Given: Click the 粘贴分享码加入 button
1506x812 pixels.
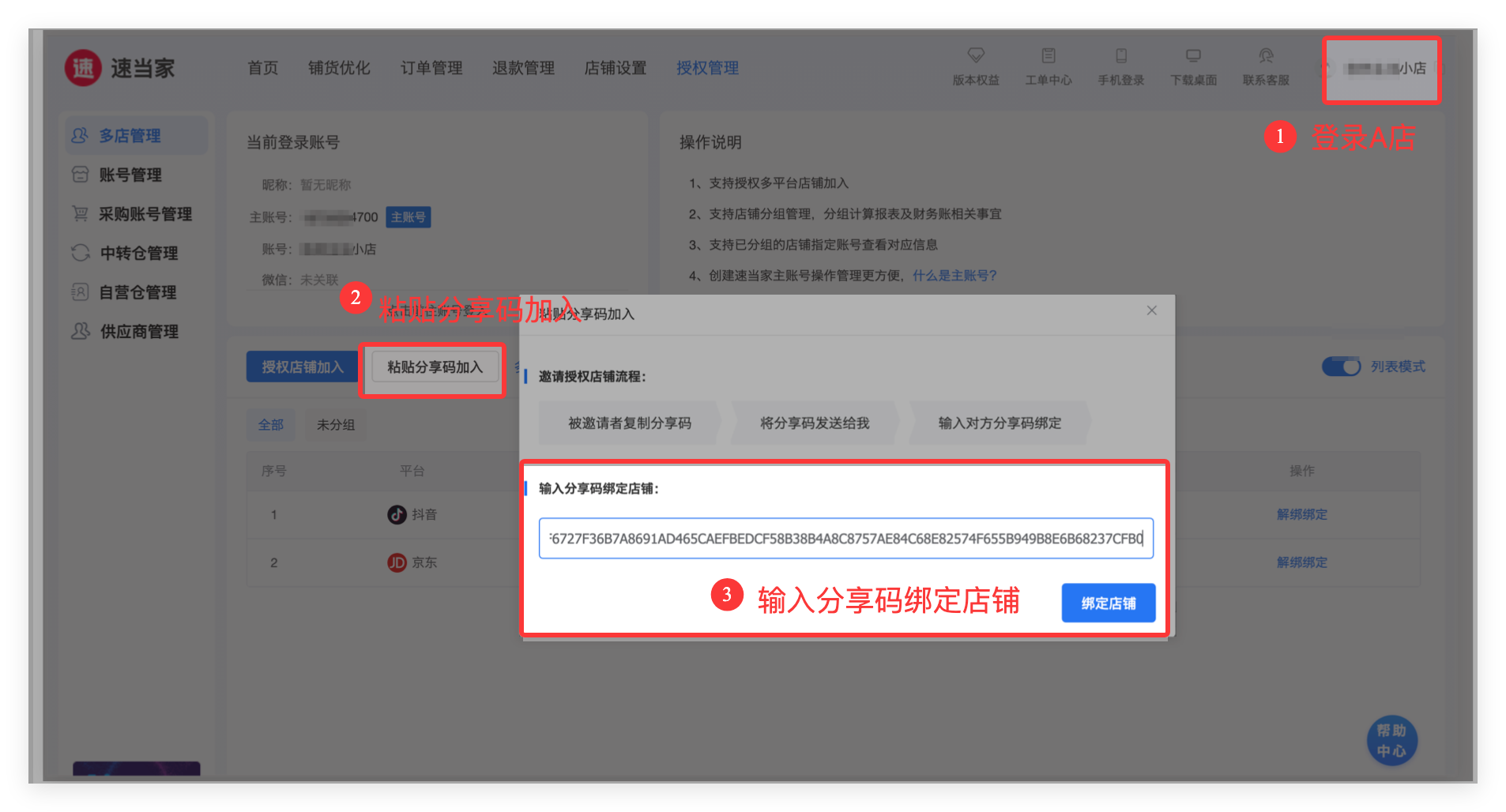Looking at the screenshot, I should coord(434,367).
